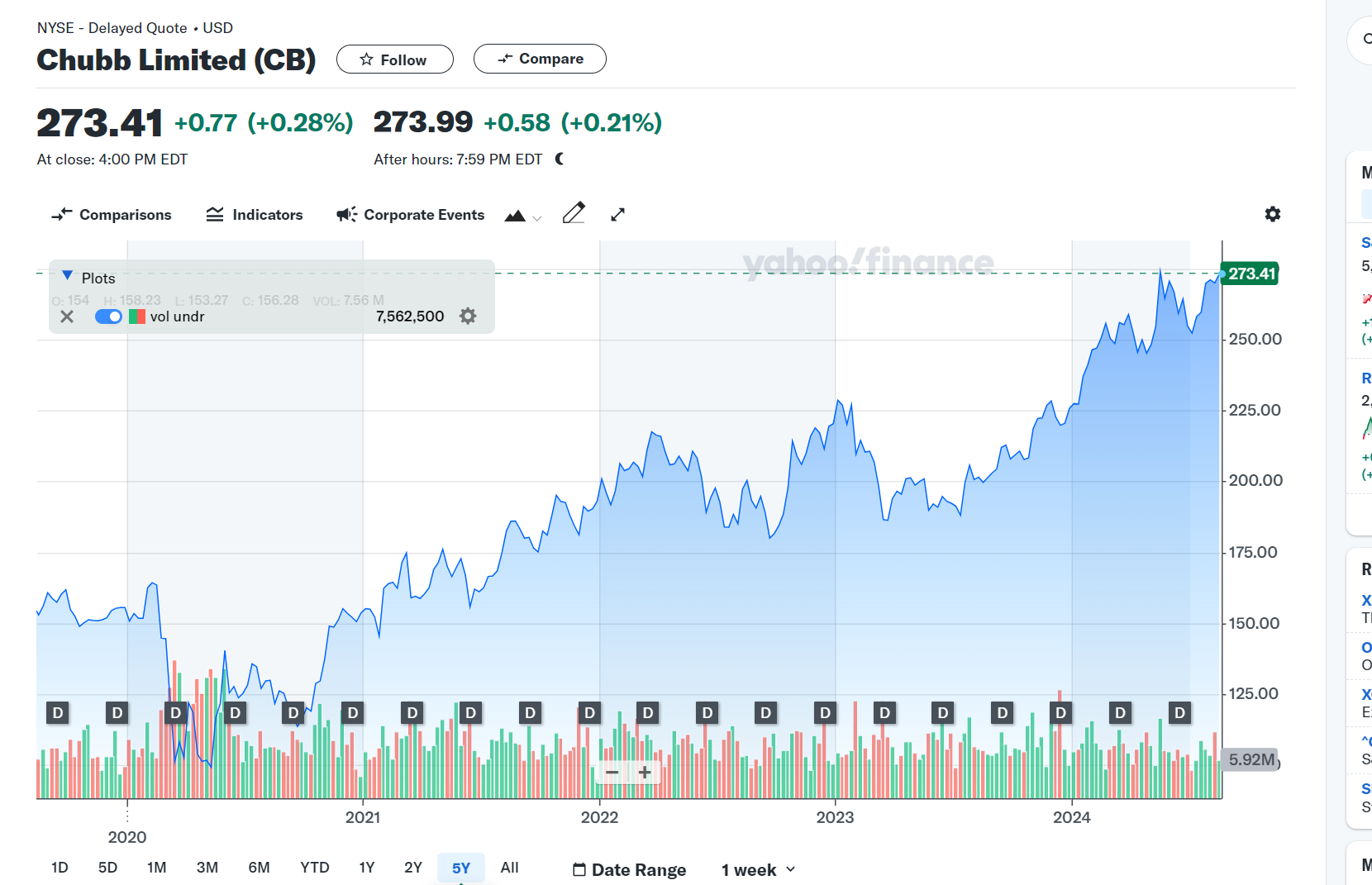The image size is (1372, 885).
Task: Select the 5Y range
Action: [x=461, y=868]
